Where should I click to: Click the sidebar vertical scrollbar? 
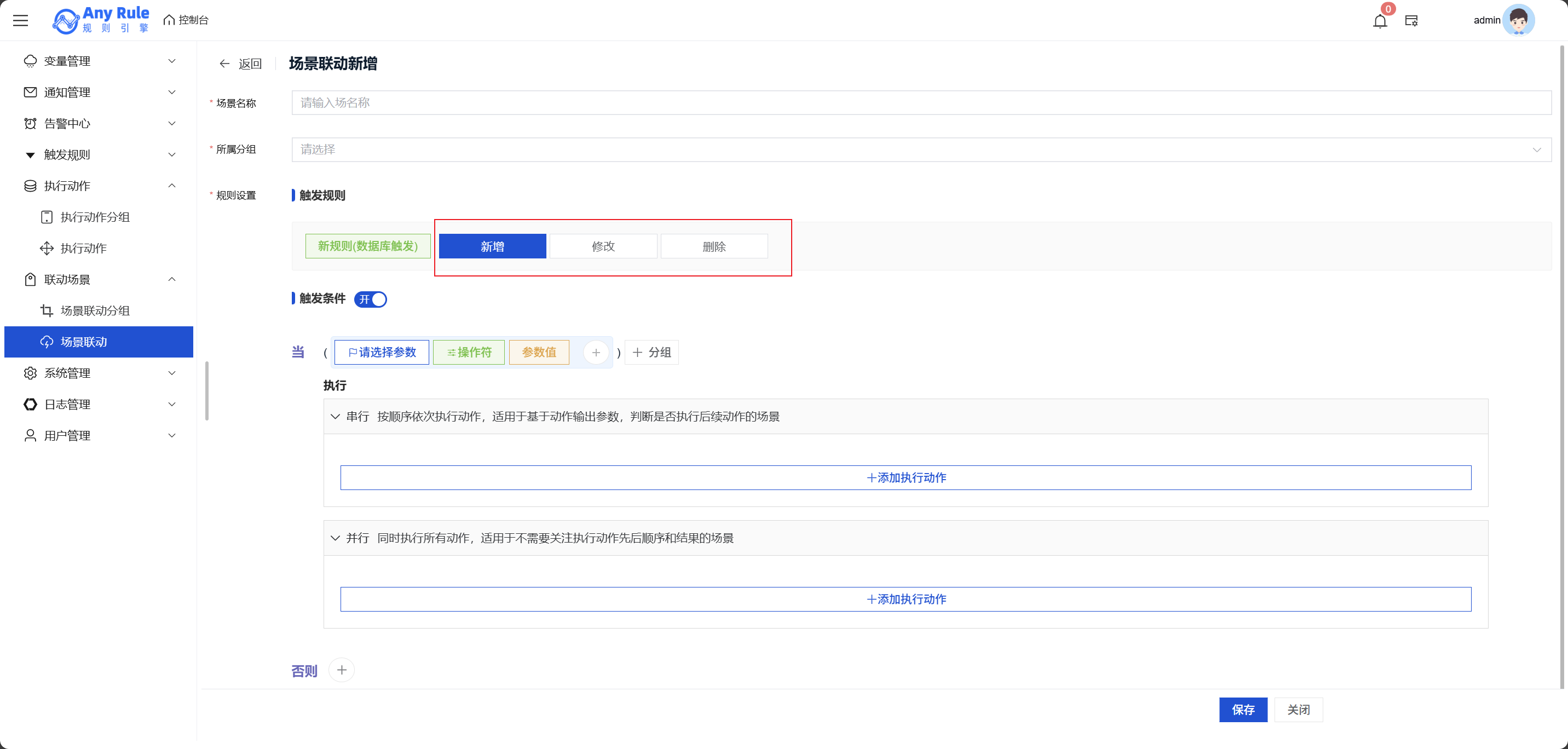207,391
